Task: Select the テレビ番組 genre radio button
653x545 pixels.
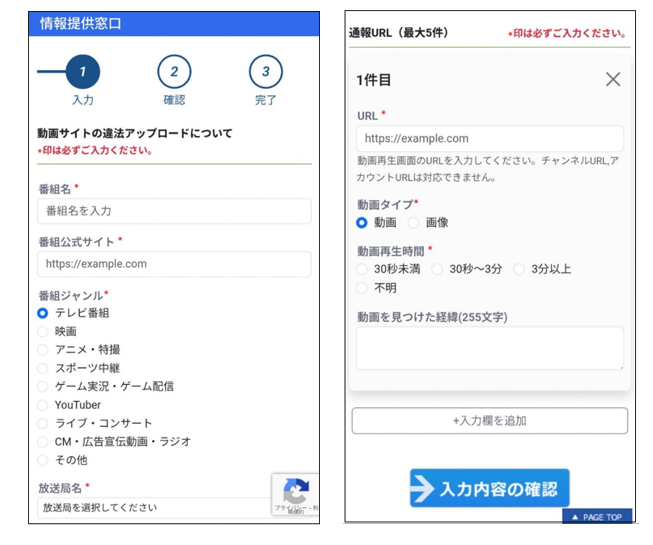Action: click(x=43, y=313)
